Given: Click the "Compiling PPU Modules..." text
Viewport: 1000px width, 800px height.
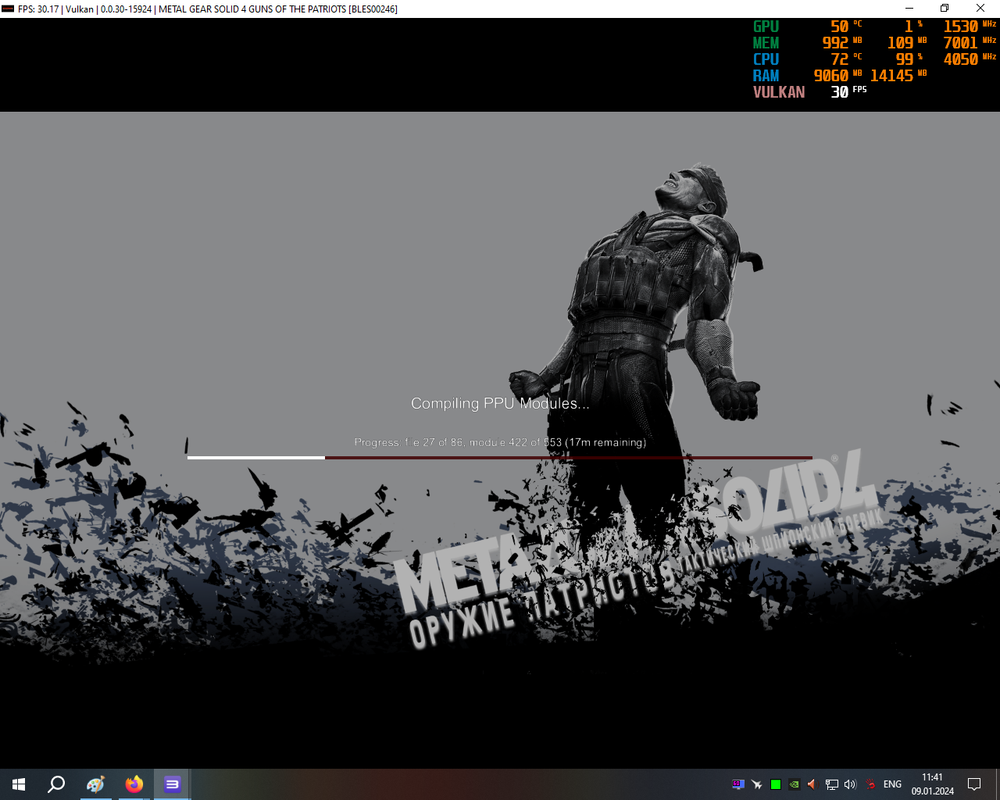Looking at the screenshot, I should pos(500,403).
